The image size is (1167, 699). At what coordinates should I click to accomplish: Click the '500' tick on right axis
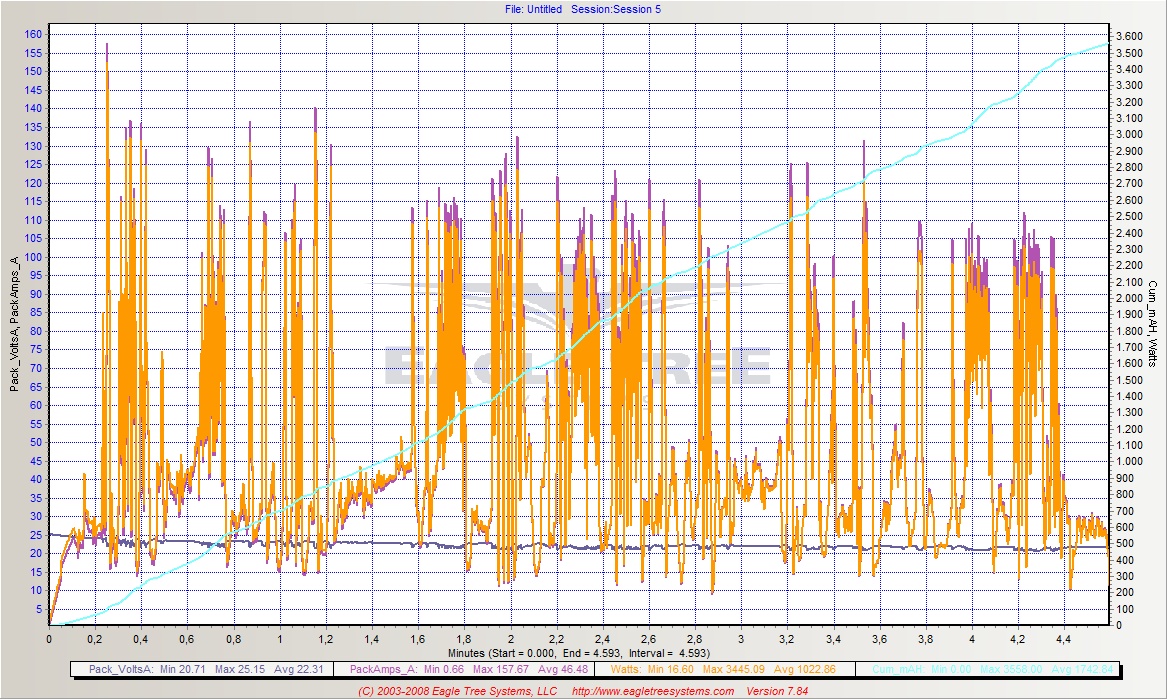(1125, 543)
